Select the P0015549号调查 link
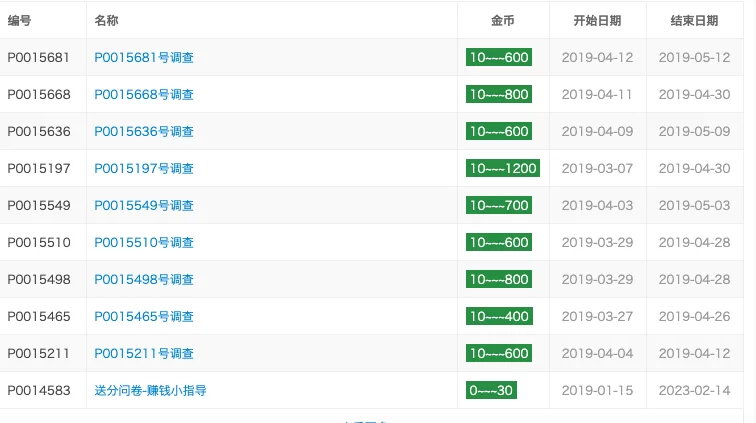 144,206
